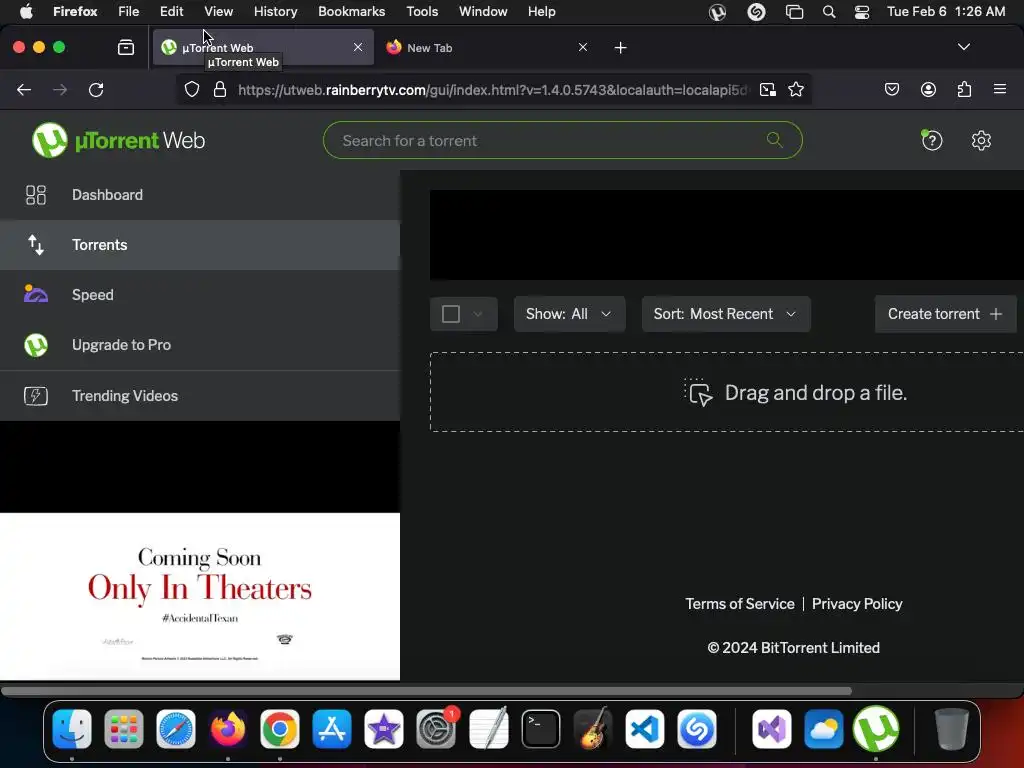Open the Sort: Most Recent dropdown
1024x768 pixels.
(x=726, y=314)
